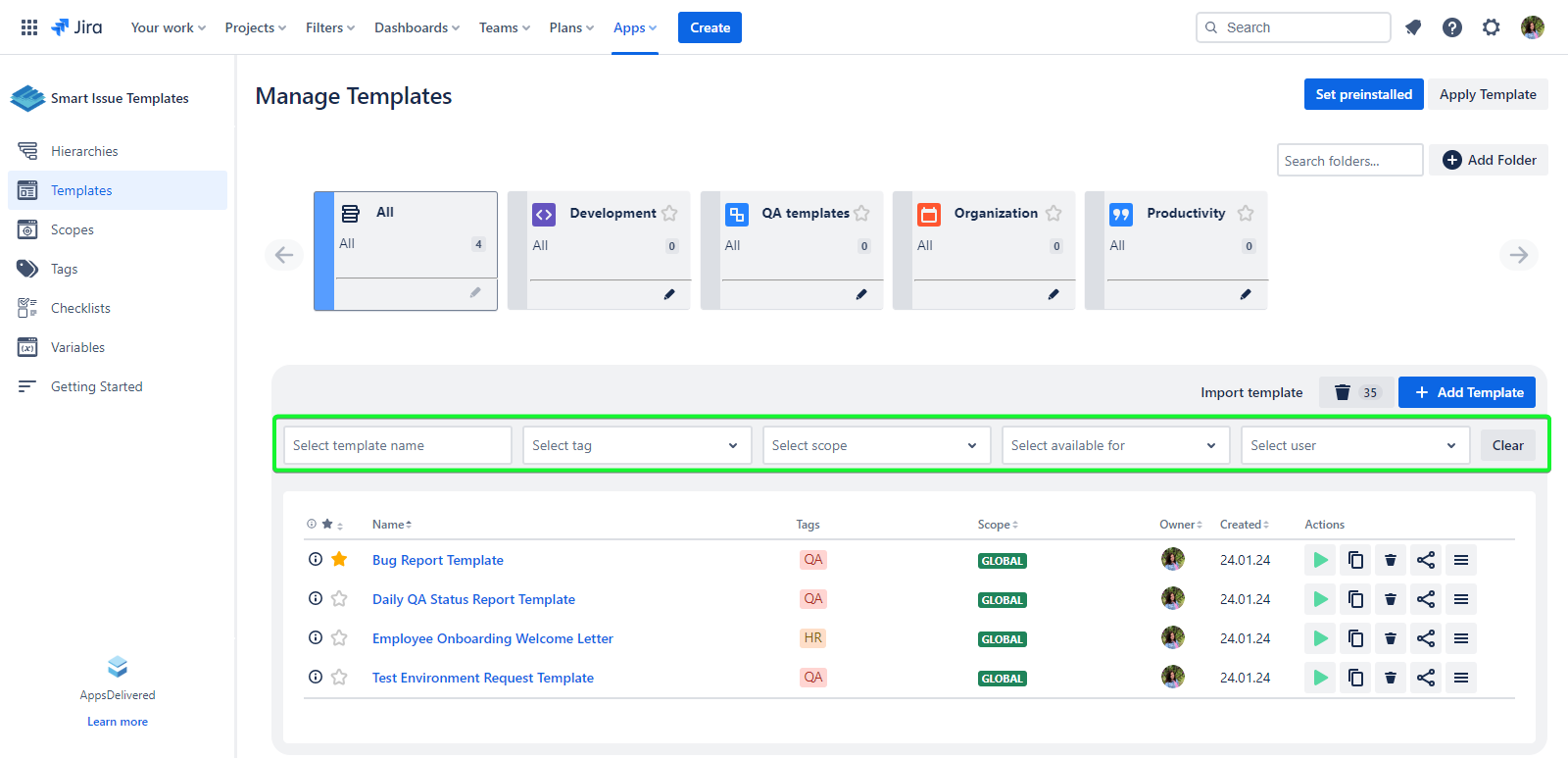Open the Select user filter dropdown
Screen dimensions: 1568x758
(x=1354, y=445)
